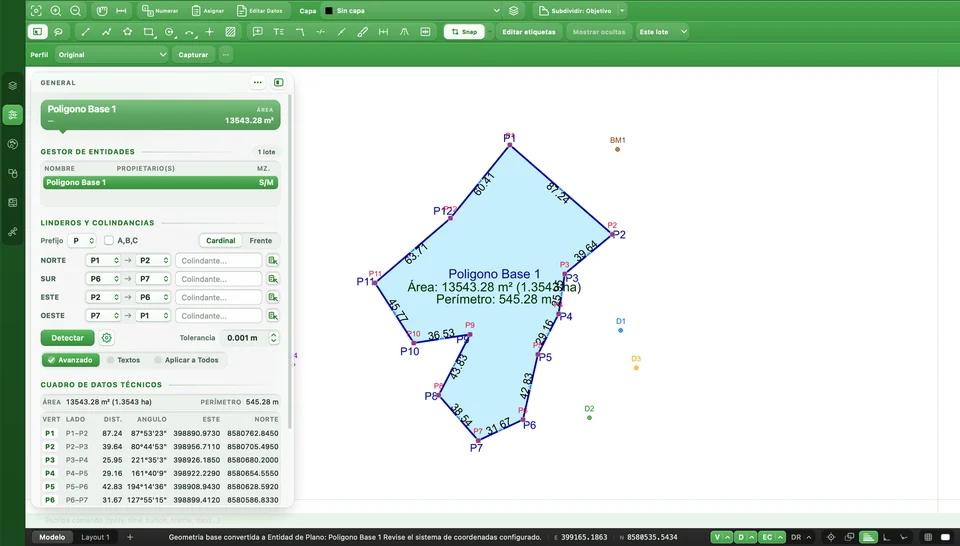Viewport: 960px width, 546px height.
Task: Click the zoom in magnifier
Action: [56, 10]
